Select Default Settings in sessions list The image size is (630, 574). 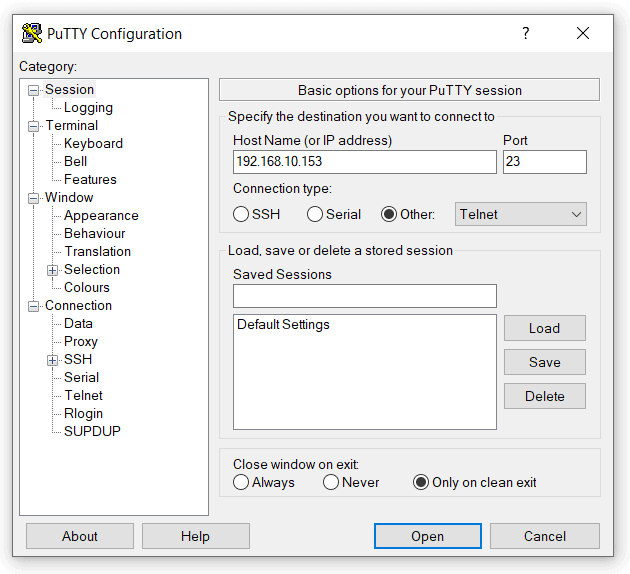click(x=283, y=325)
